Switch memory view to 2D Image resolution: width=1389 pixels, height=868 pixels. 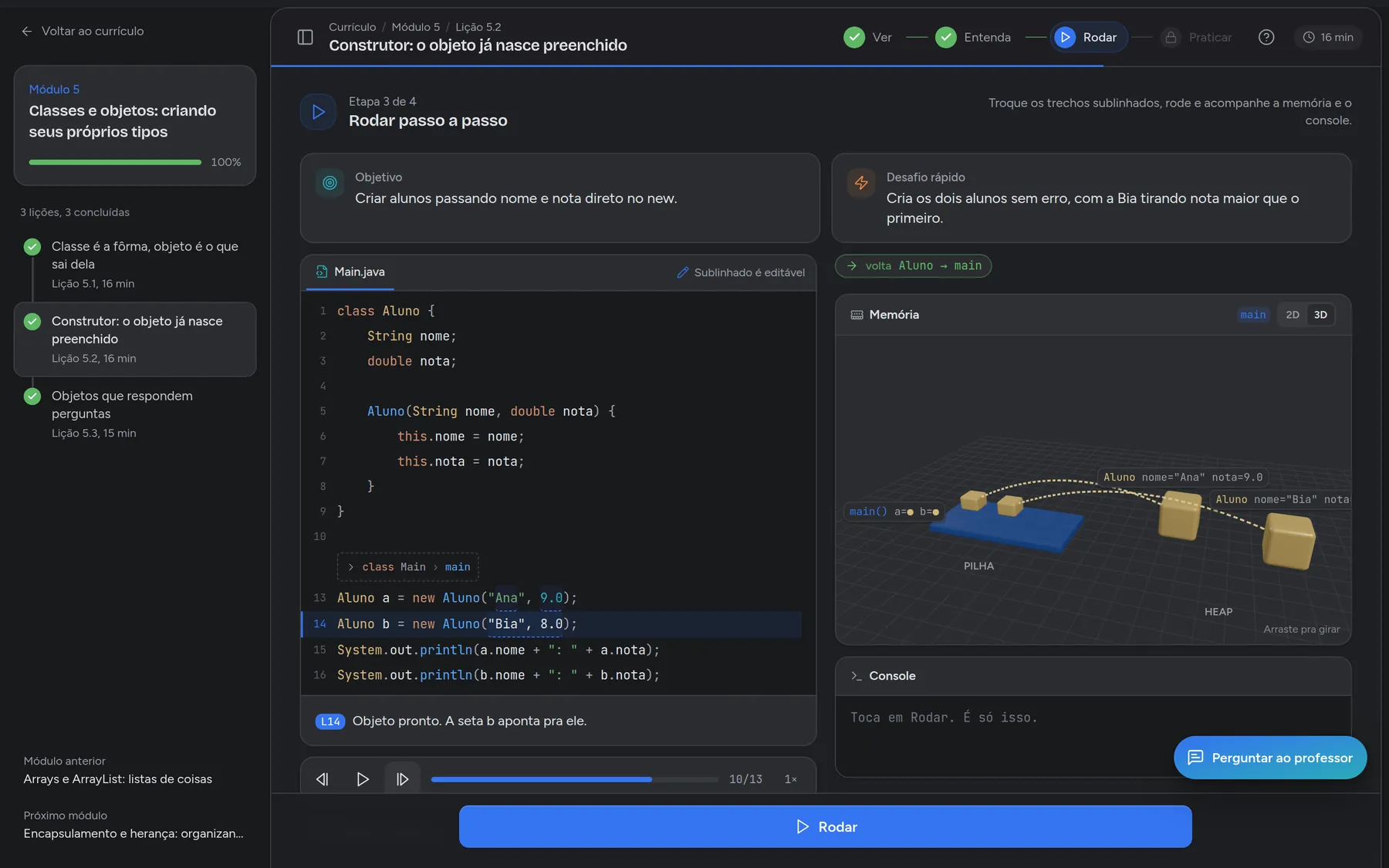pos(1293,315)
